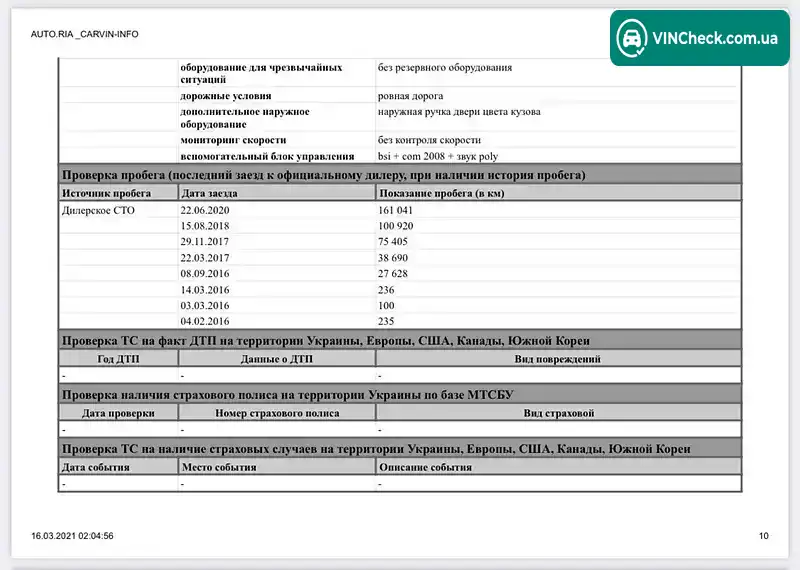Click the VINCheck.com.ua car logo icon

[x=632, y=38]
